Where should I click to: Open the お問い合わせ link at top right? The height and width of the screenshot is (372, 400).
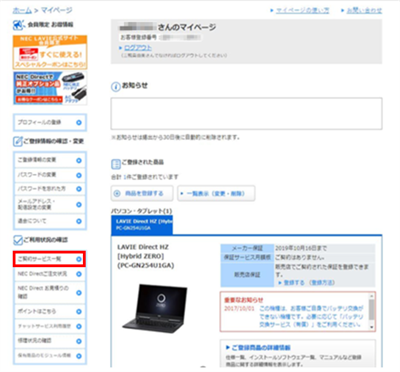[364, 10]
